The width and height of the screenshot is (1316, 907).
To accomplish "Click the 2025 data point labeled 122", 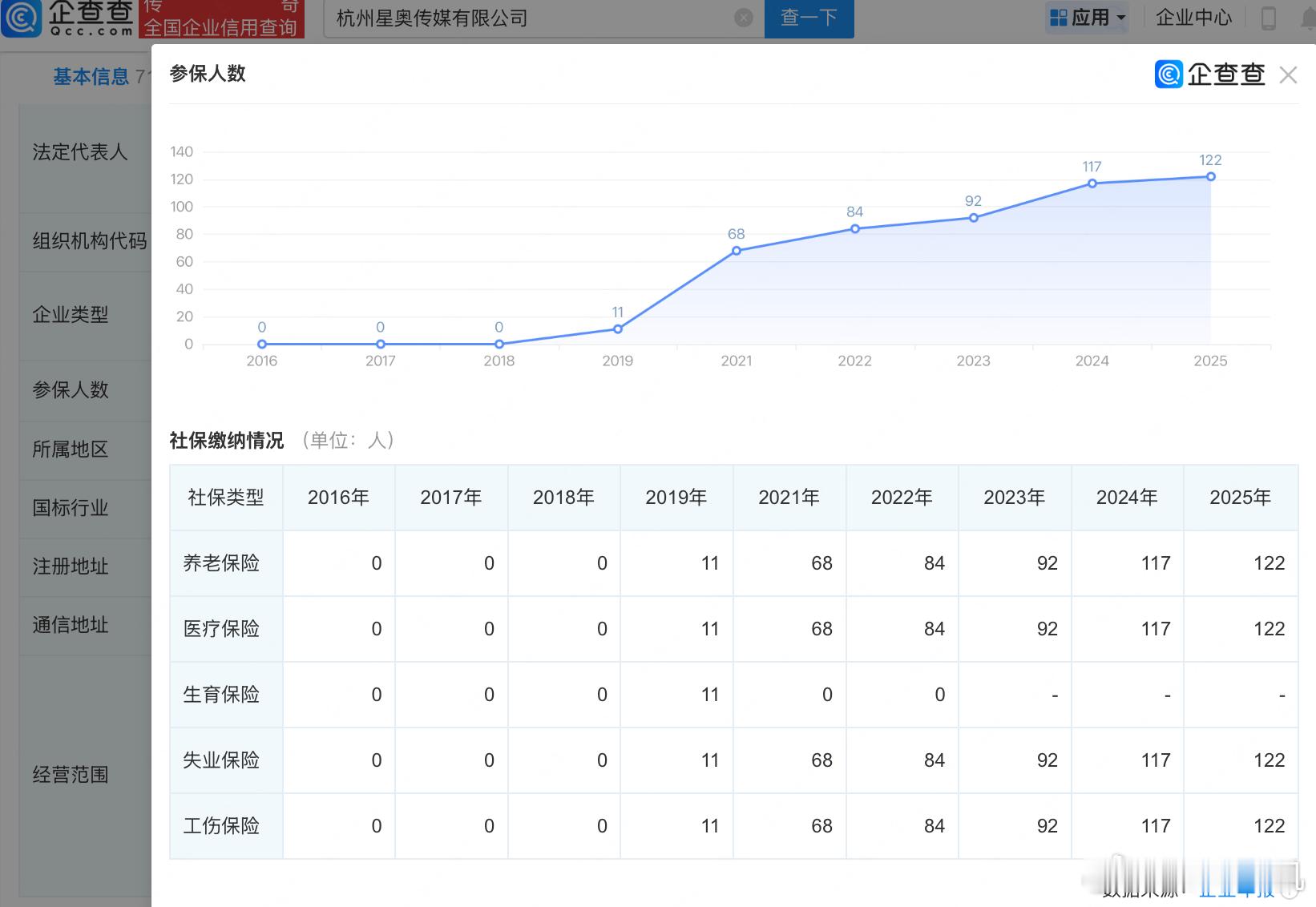I will (1211, 177).
